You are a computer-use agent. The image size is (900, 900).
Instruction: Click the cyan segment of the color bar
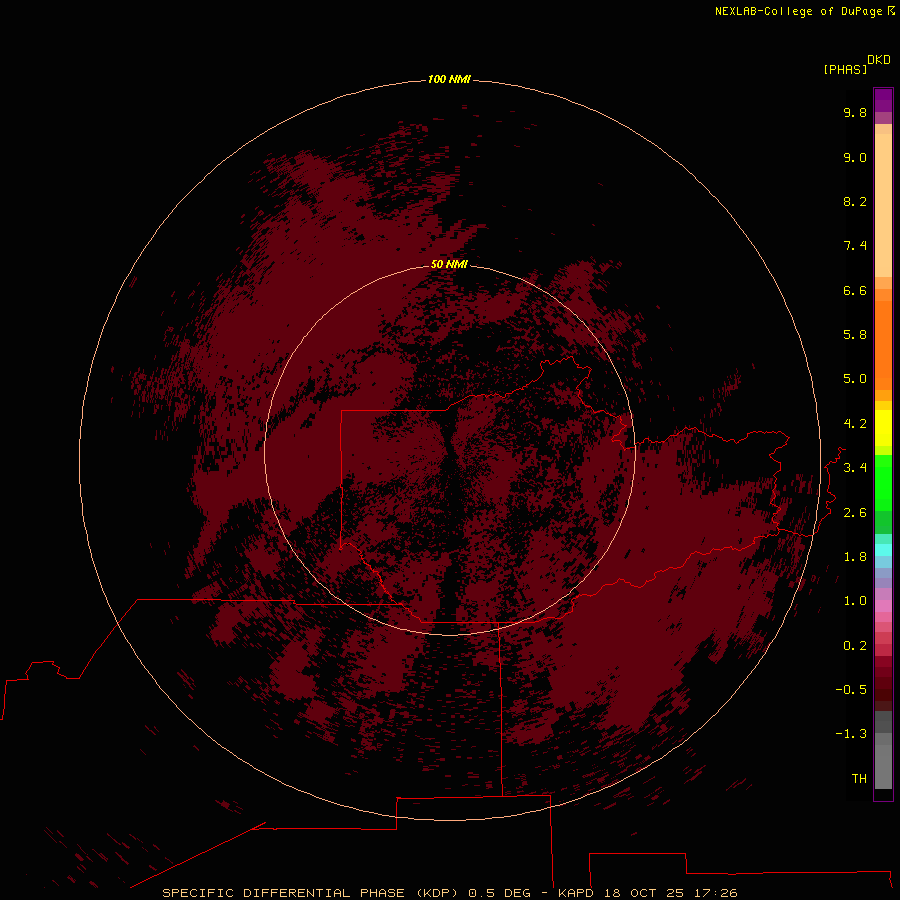883,549
